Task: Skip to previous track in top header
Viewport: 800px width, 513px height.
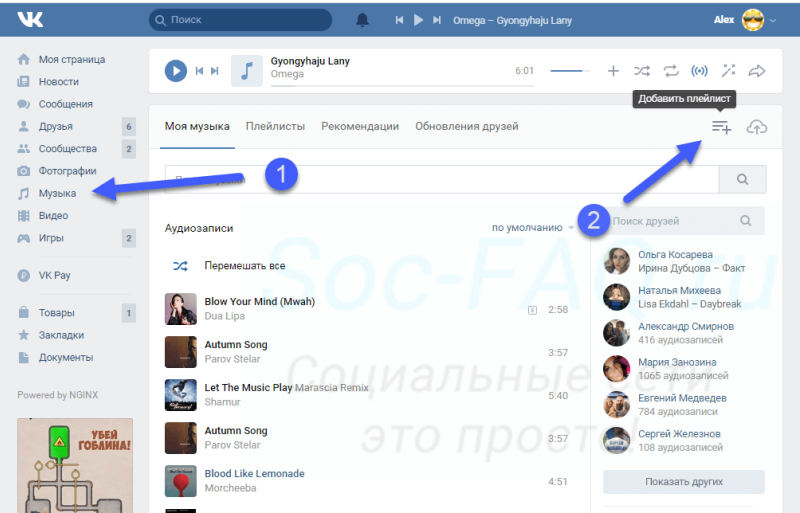Action: click(x=399, y=20)
